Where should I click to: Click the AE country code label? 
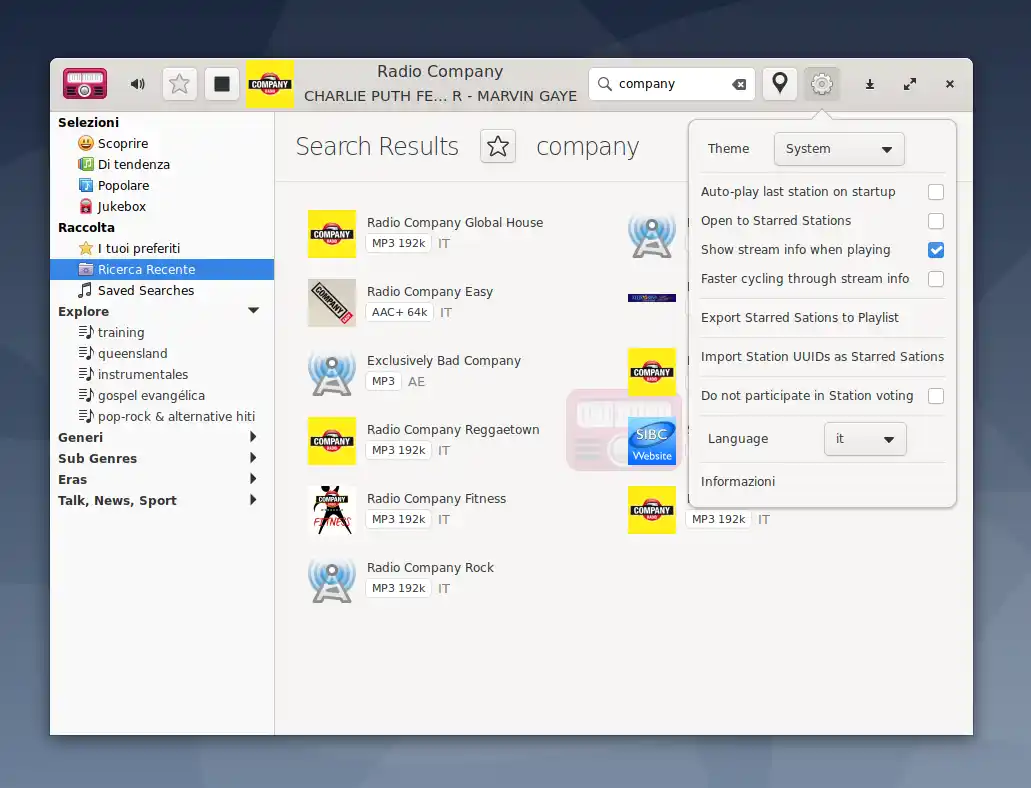click(x=416, y=382)
